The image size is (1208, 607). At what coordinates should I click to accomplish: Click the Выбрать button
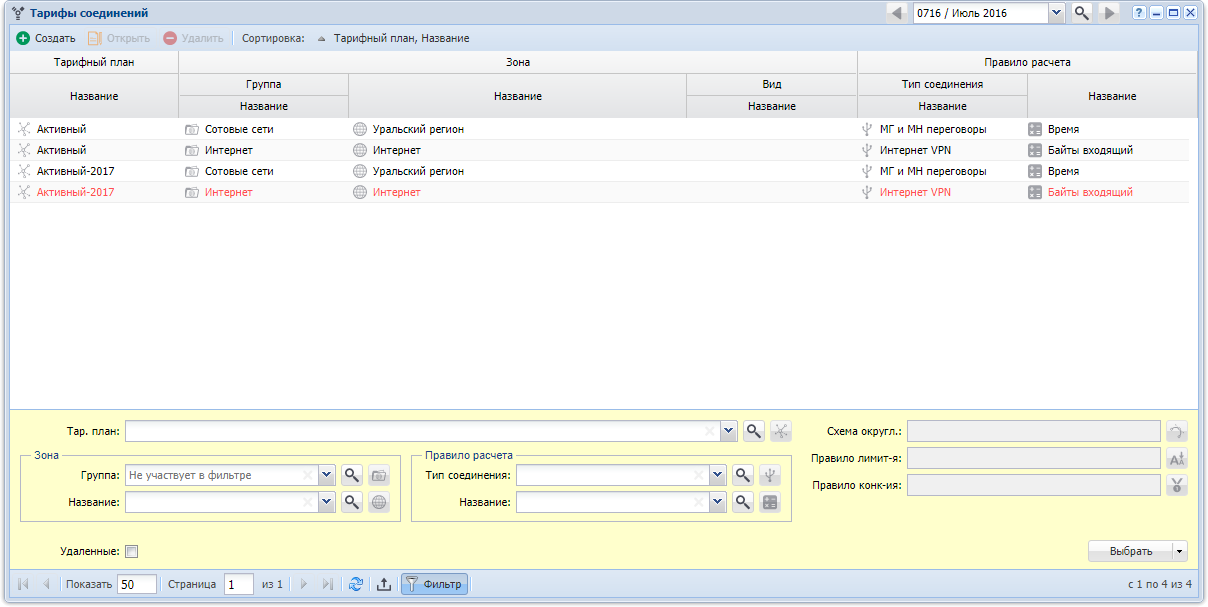pos(1130,551)
